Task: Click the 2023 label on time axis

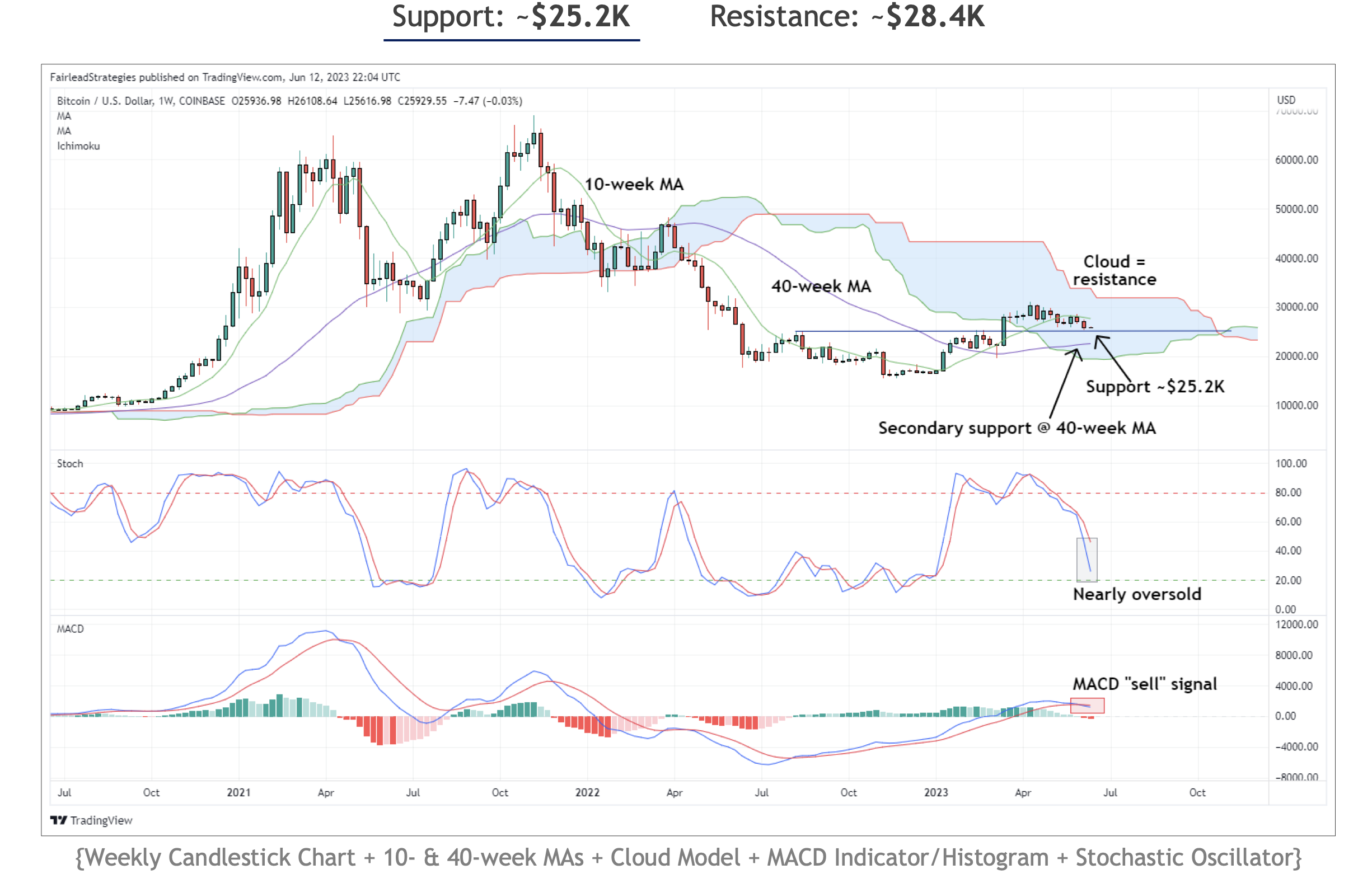Action: click(x=935, y=792)
